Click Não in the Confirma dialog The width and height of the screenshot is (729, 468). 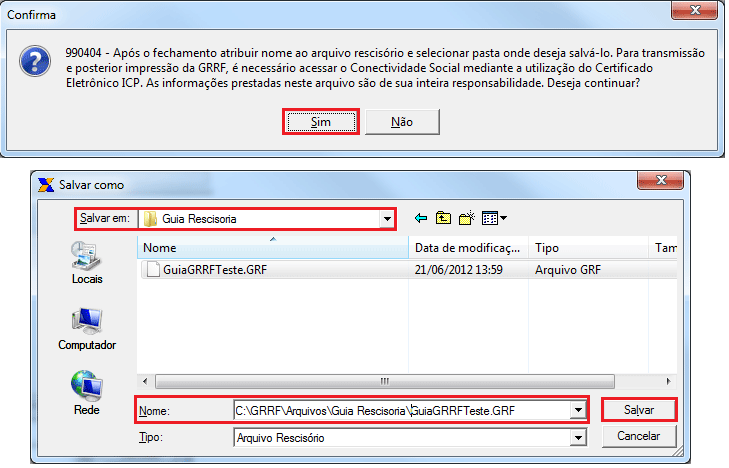402,122
